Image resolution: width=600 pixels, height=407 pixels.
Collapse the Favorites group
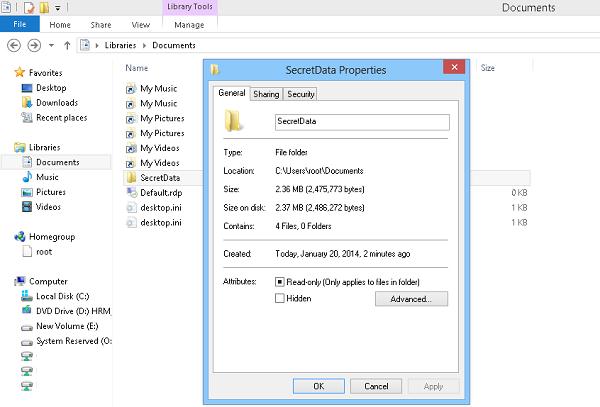[8, 73]
